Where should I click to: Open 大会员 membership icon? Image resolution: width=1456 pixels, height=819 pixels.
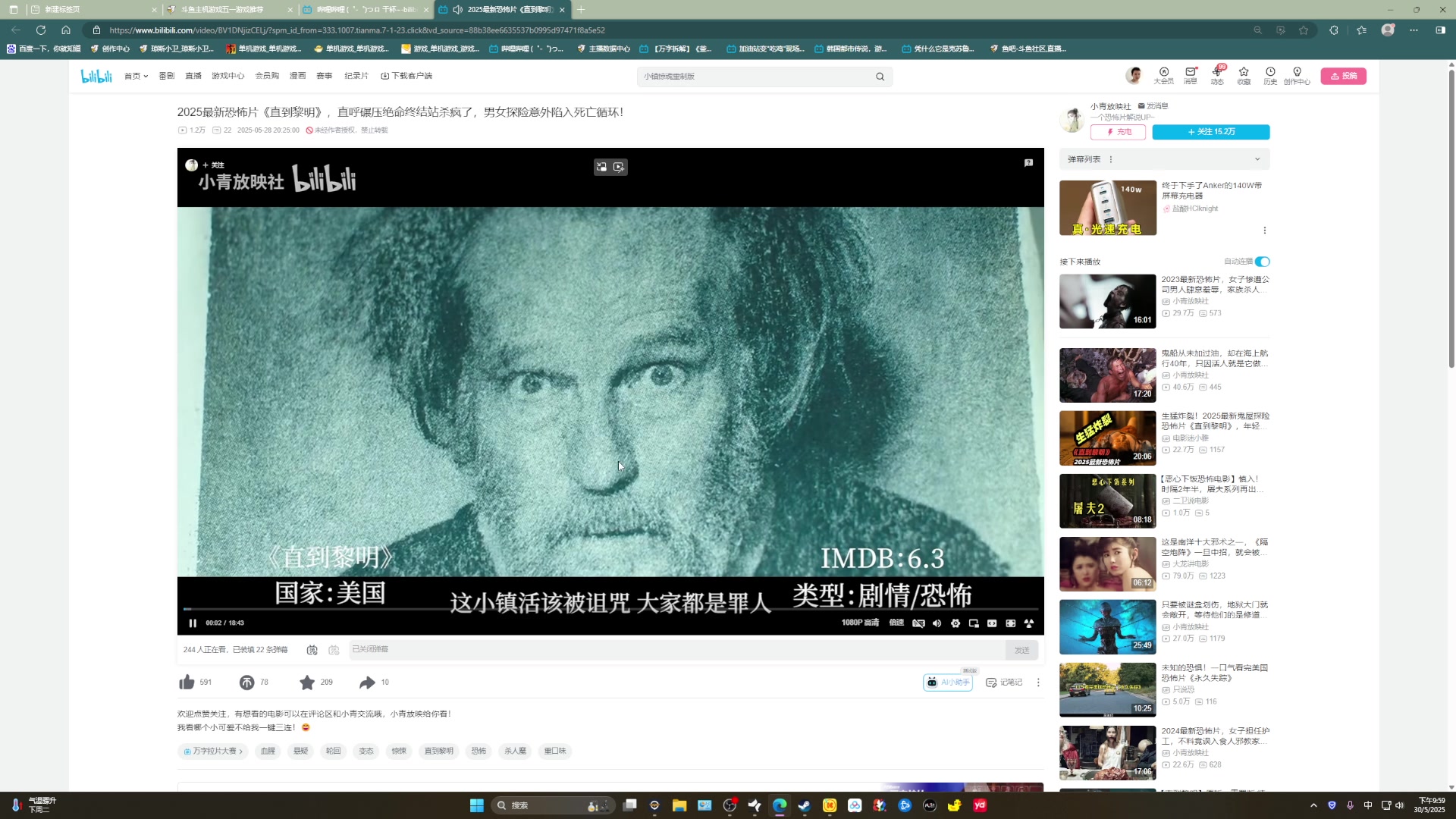pos(1164,75)
